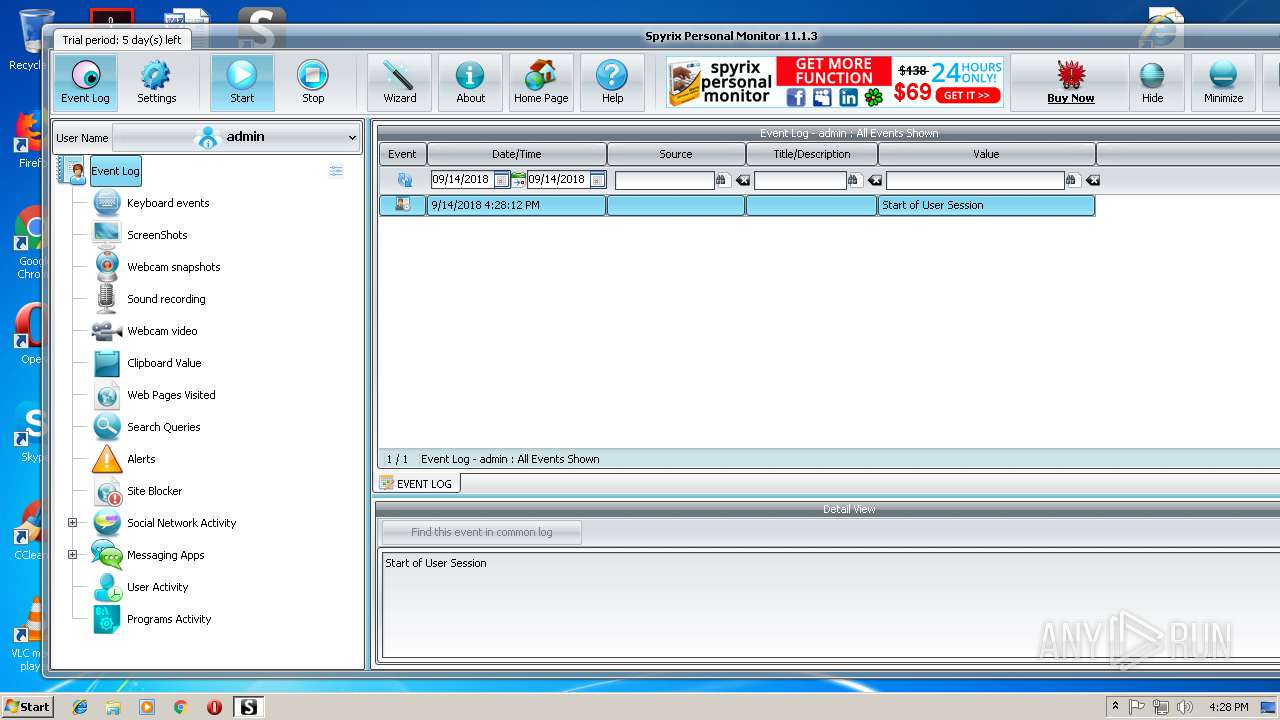Select Messaging Apps category
Screen dimensions: 1280x720
click(x=165, y=555)
